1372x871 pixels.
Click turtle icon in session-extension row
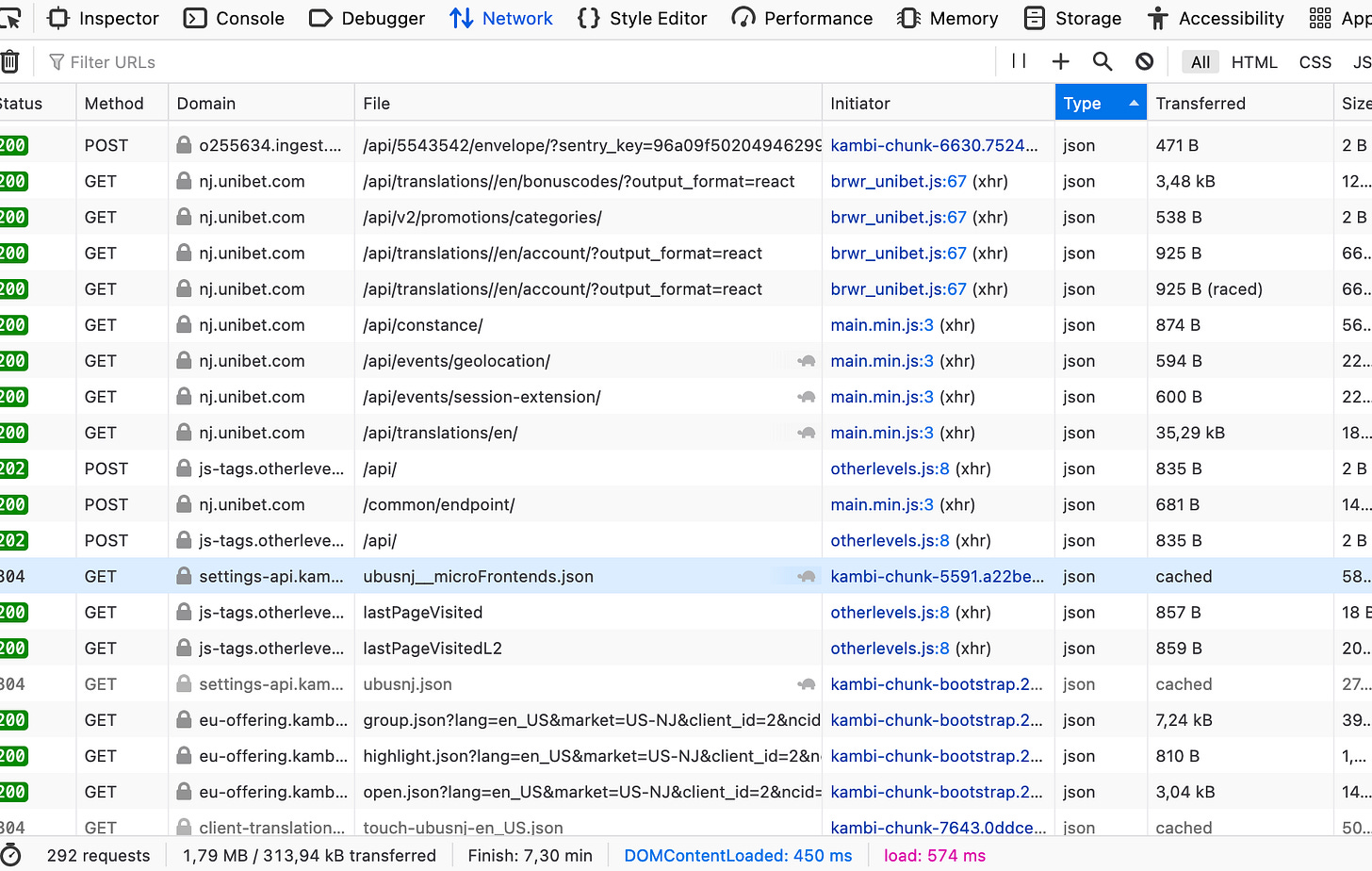click(x=807, y=397)
